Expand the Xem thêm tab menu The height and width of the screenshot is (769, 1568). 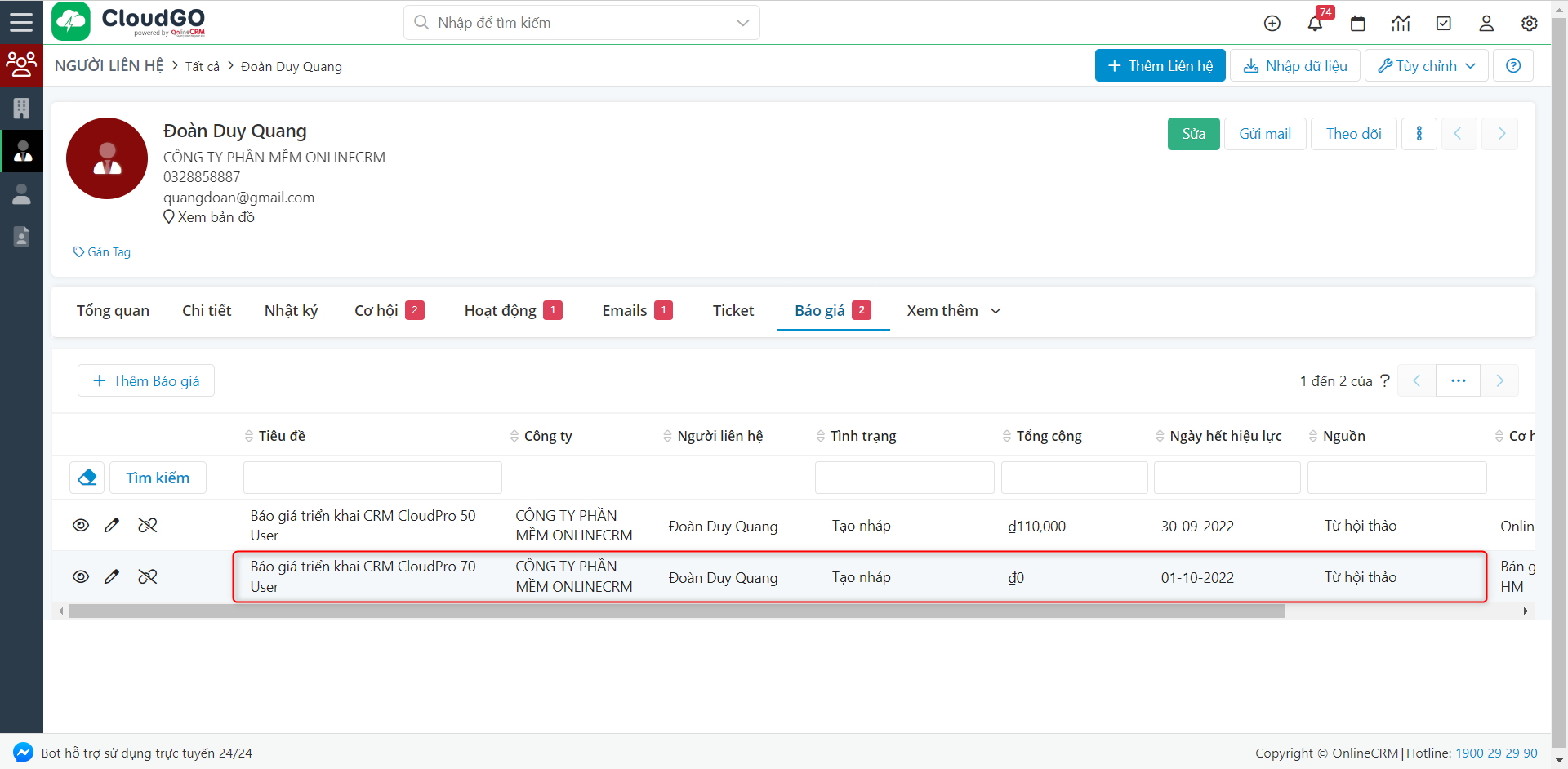coord(953,311)
